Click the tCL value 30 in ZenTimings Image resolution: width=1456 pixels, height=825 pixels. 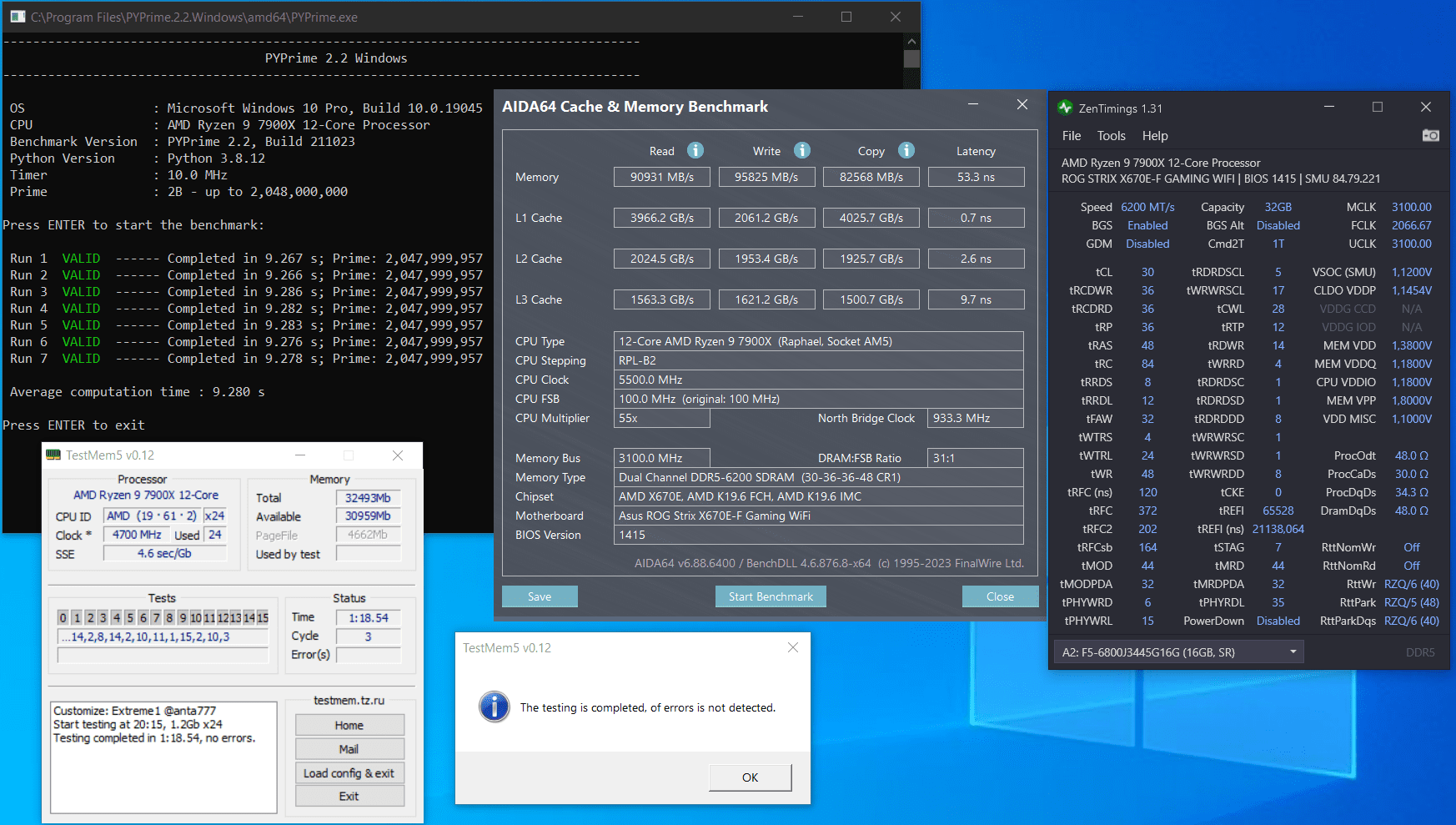tap(1147, 272)
